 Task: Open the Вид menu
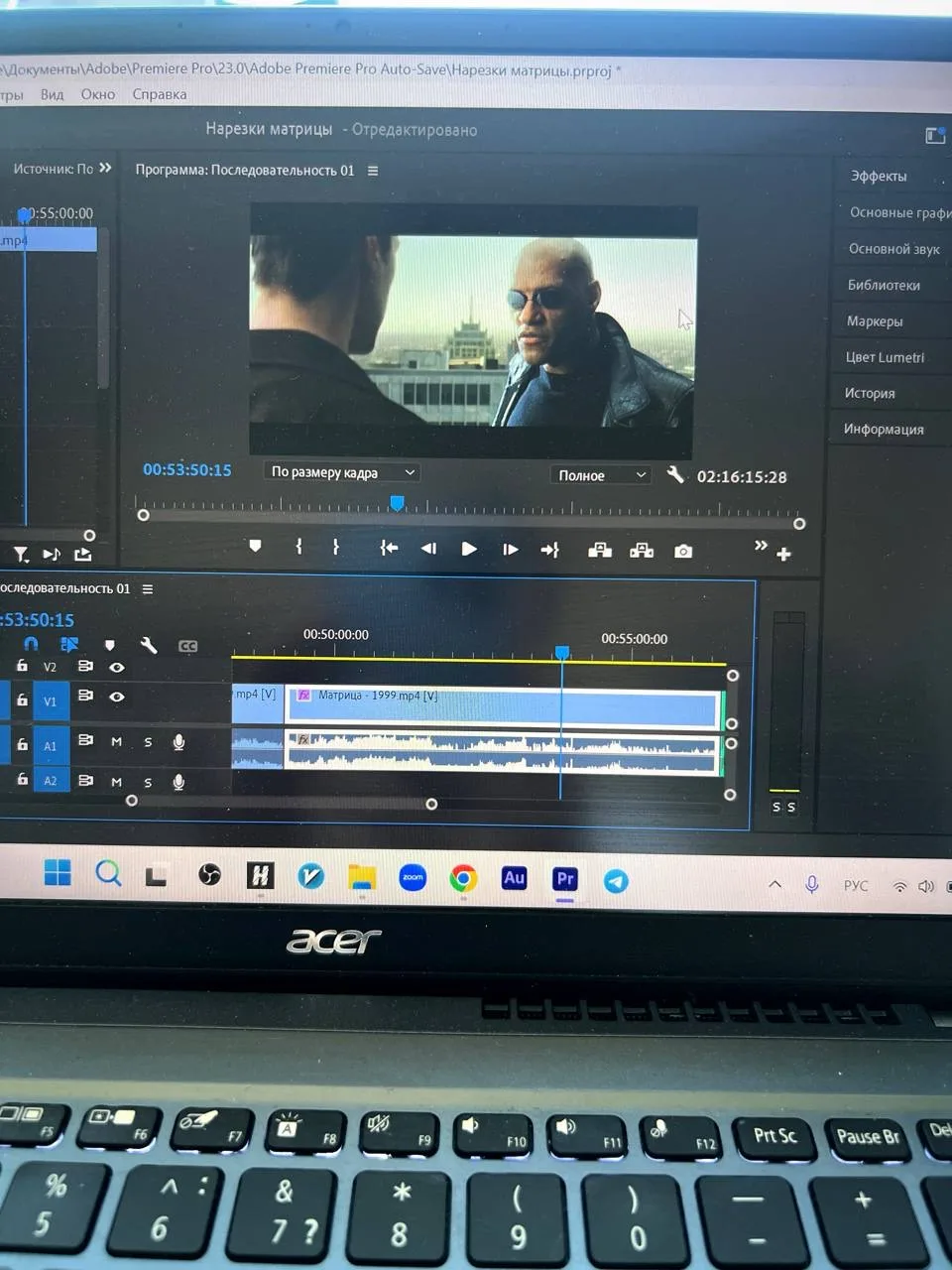[52, 94]
